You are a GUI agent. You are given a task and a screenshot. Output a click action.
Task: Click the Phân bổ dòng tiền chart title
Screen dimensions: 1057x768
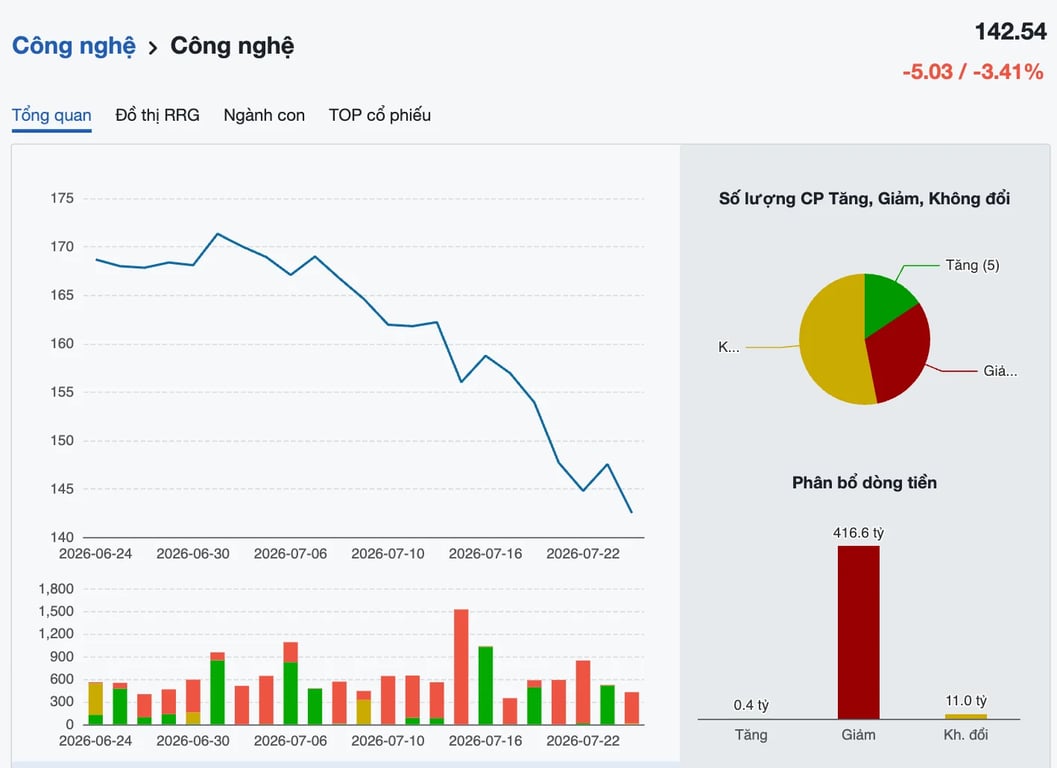pyautogui.click(x=864, y=482)
